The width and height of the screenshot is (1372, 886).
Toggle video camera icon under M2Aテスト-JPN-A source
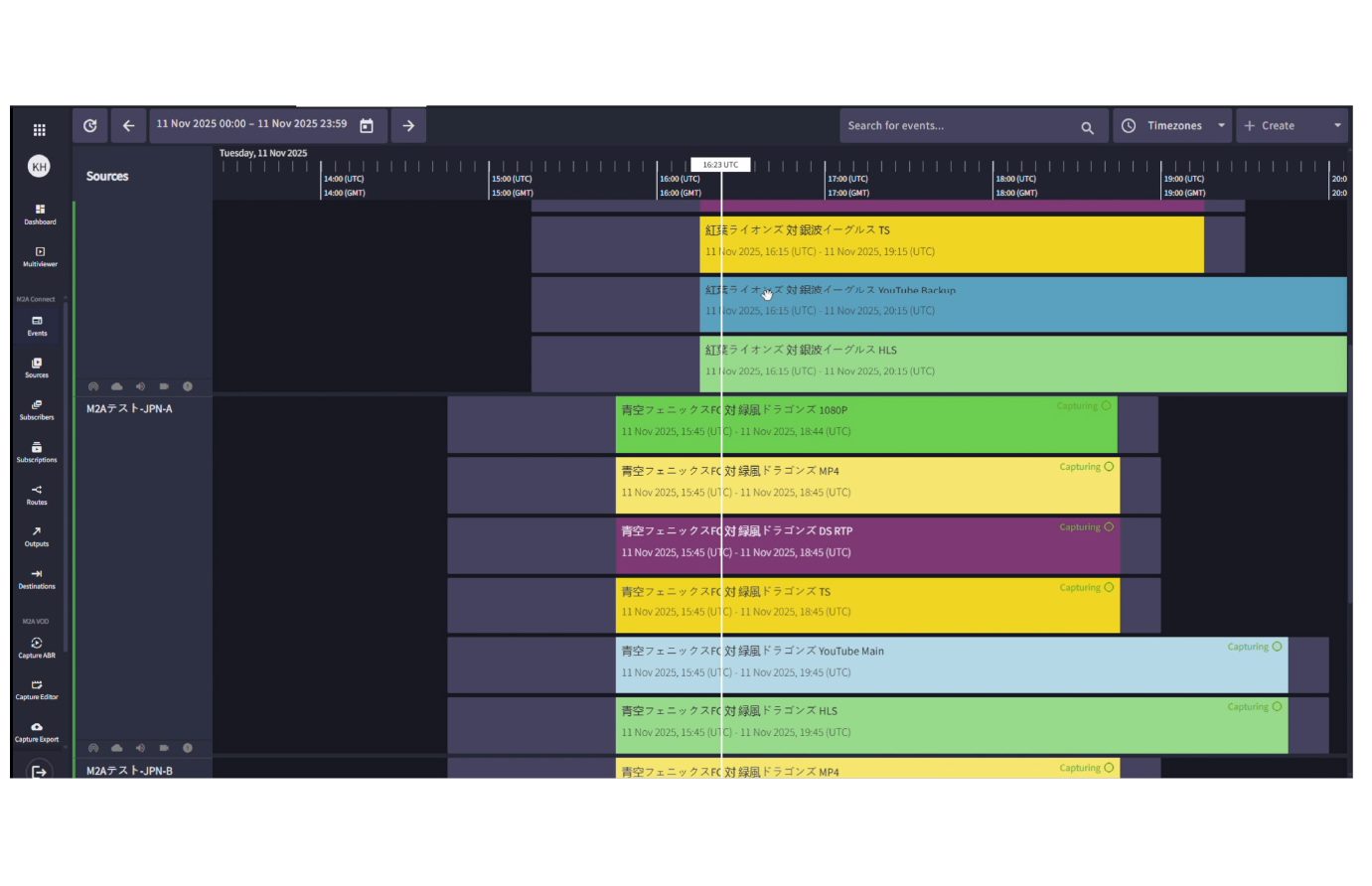point(164,748)
